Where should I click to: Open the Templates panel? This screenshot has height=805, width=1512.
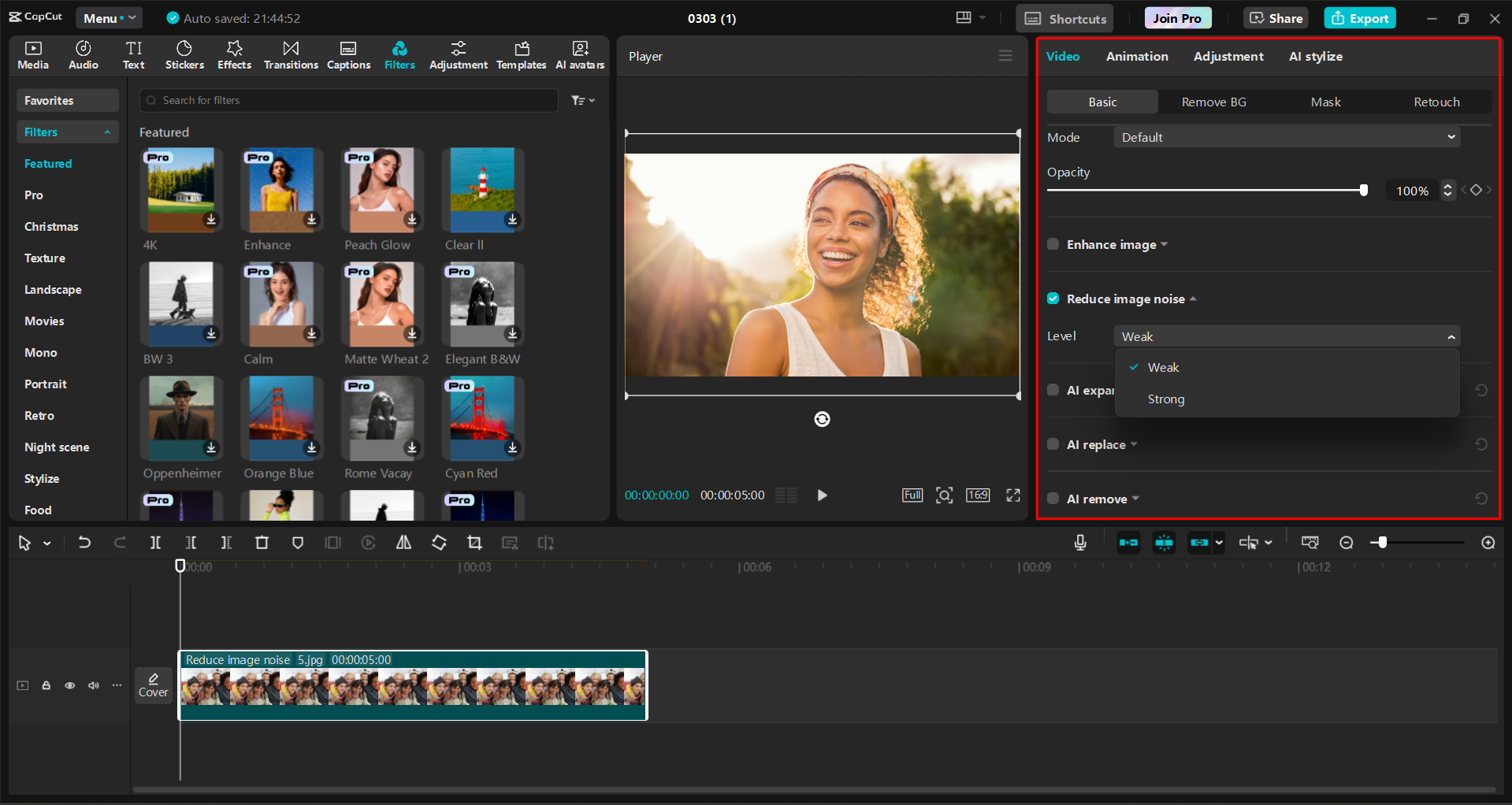(522, 55)
